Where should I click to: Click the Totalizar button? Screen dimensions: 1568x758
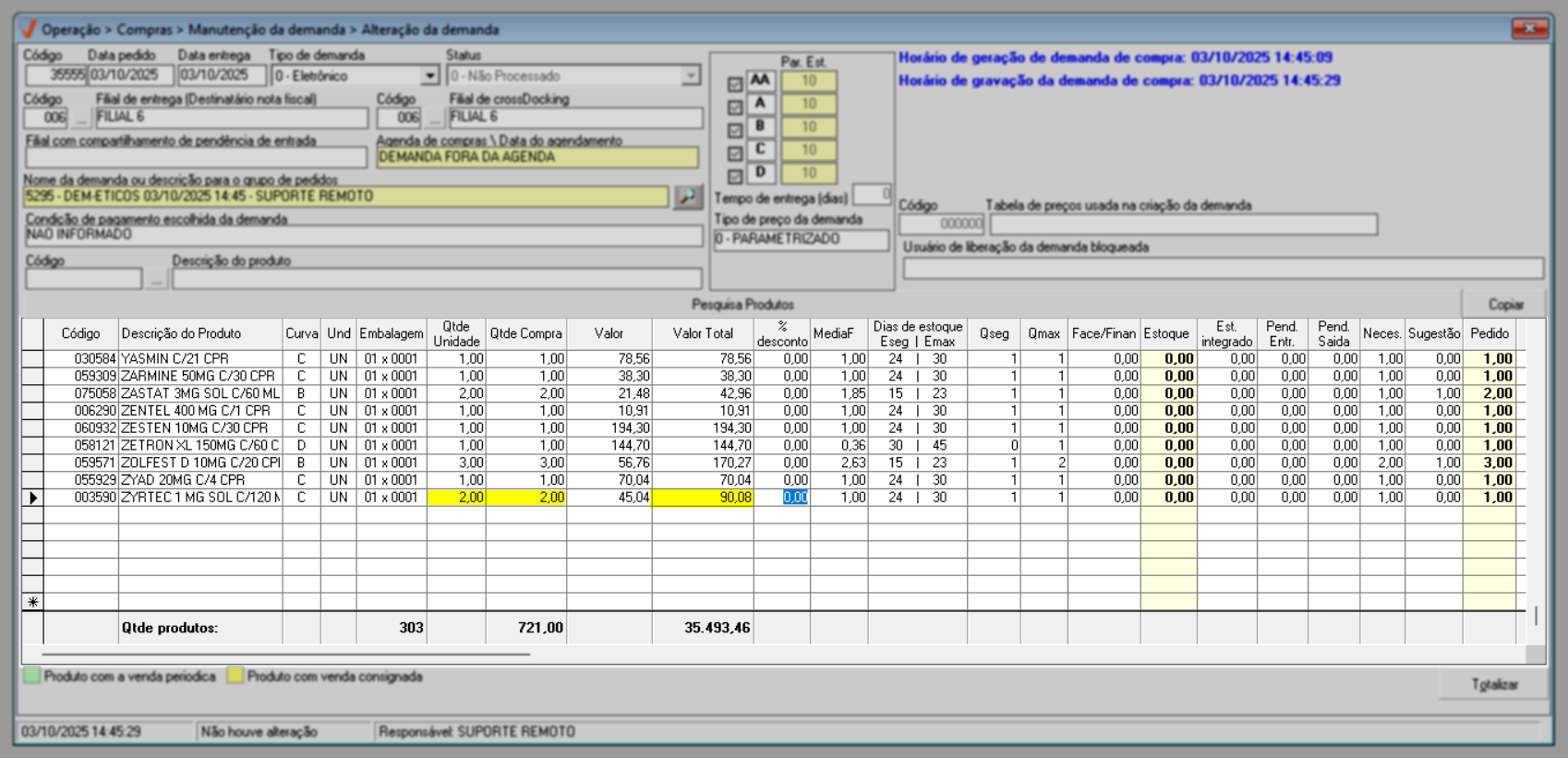click(1493, 684)
